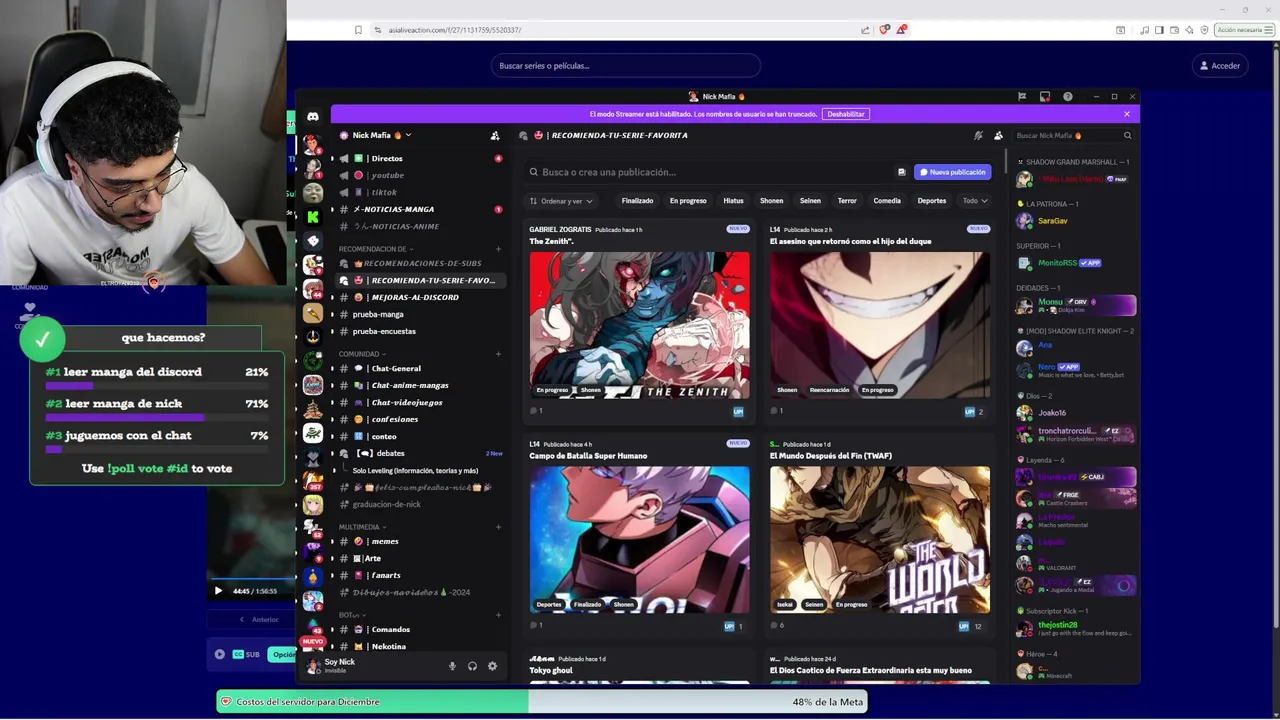Mute microphone in user panel
Image resolution: width=1280 pixels, height=720 pixels.
click(x=452, y=666)
